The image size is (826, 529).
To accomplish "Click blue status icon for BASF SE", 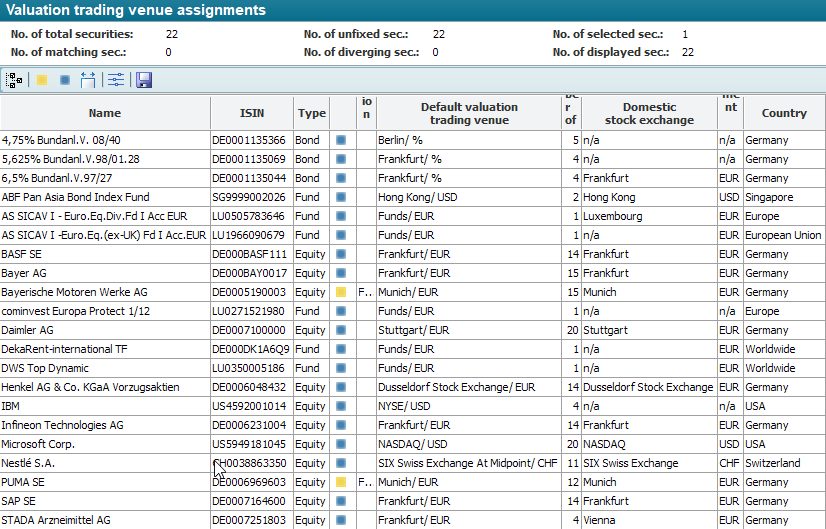I will (340, 254).
